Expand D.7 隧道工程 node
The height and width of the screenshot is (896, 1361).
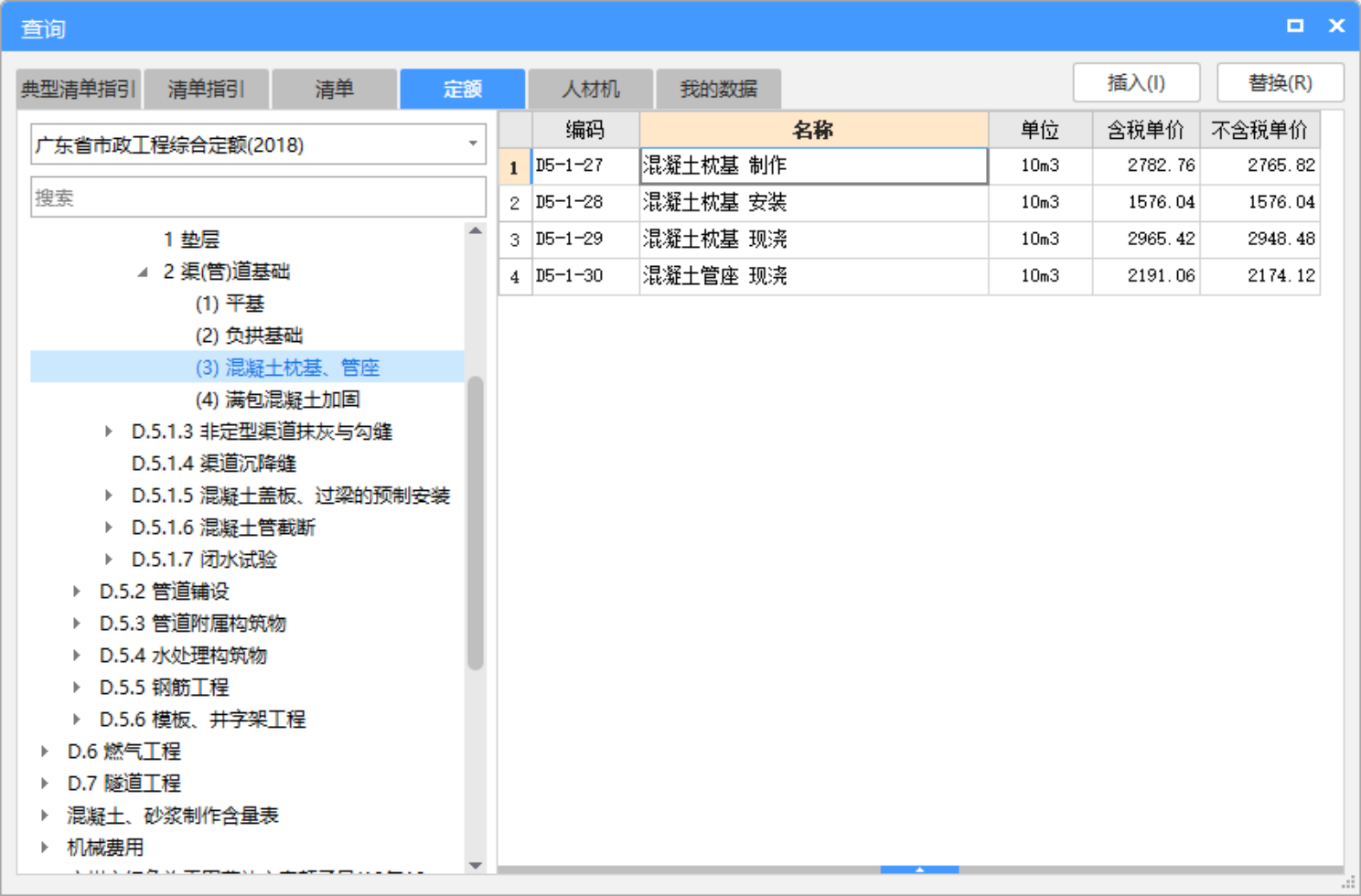[x=45, y=784]
